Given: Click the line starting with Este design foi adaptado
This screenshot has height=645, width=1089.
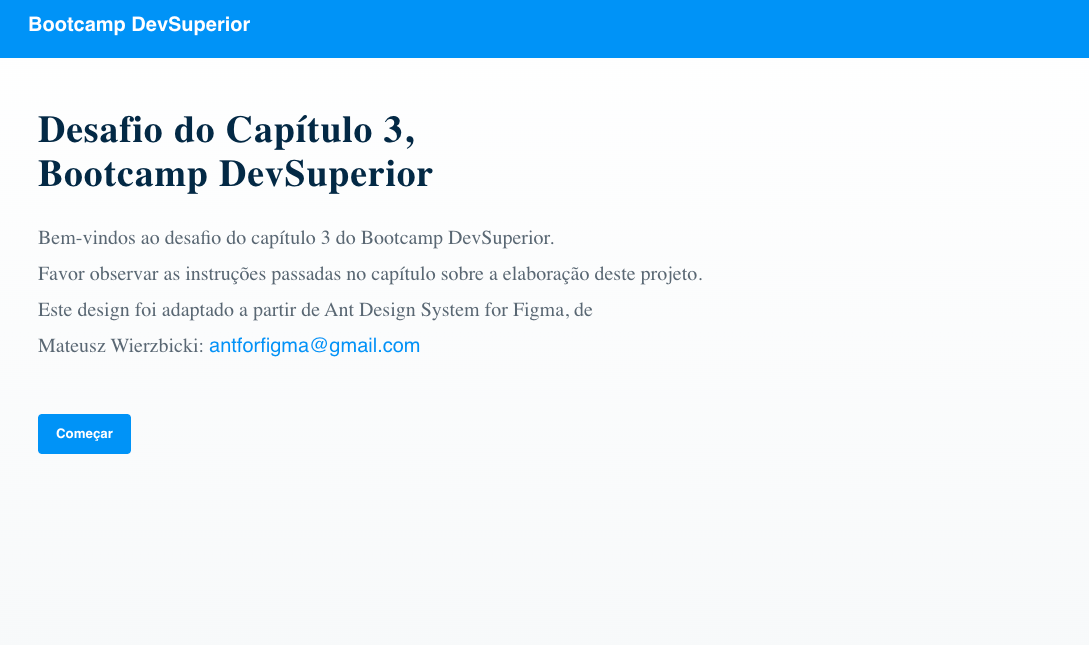Looking at the screenshot, I should [x=315, y=310].
